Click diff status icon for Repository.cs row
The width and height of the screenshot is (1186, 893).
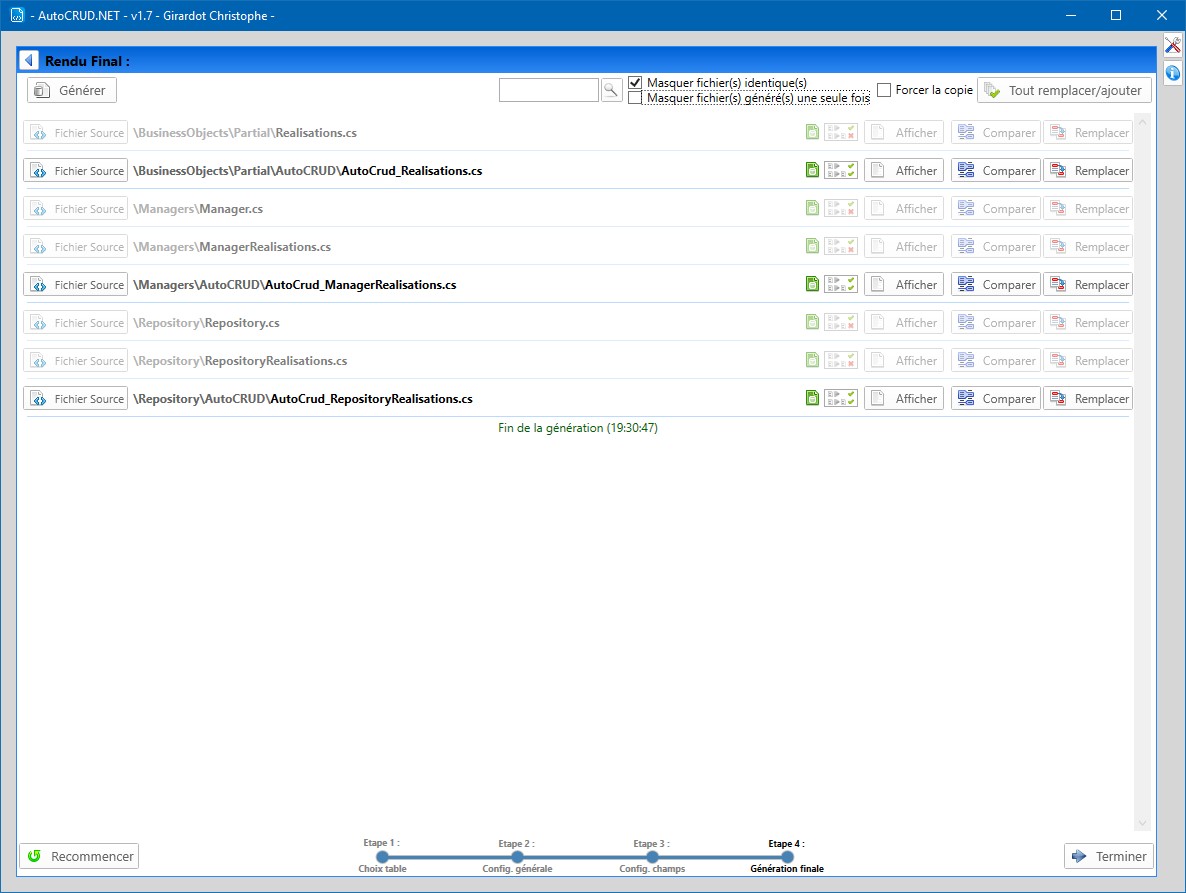(x=841, y=322)
